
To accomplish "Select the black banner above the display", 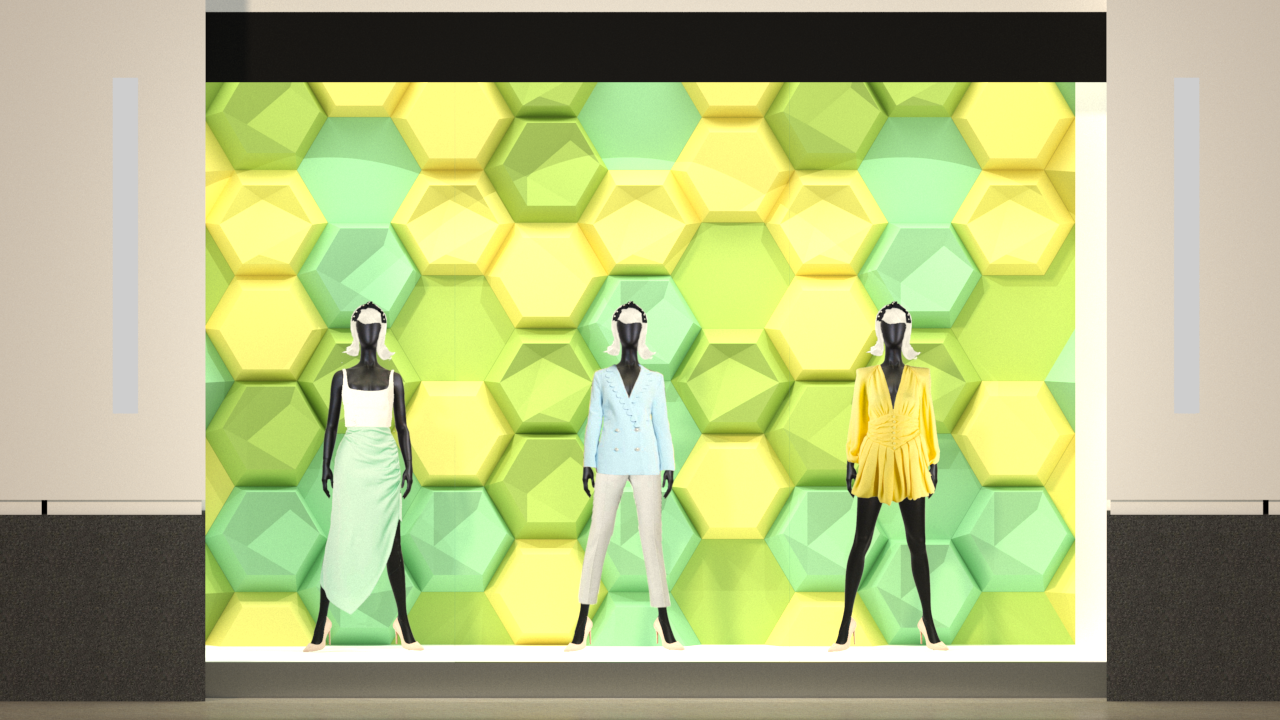I will 655,47.
